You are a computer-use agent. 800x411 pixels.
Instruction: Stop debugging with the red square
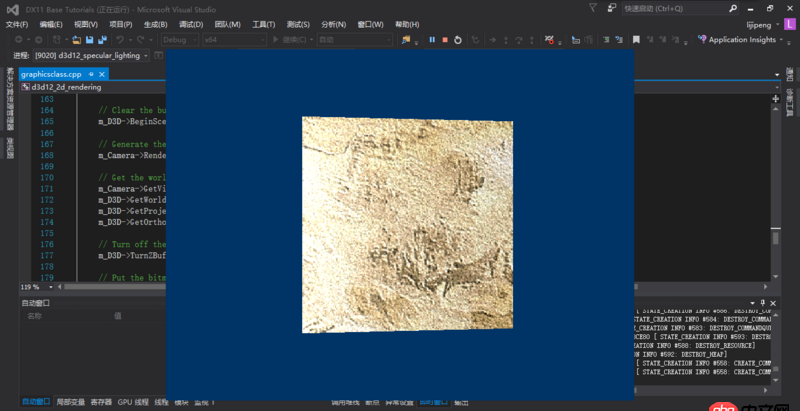coord(445,40)
